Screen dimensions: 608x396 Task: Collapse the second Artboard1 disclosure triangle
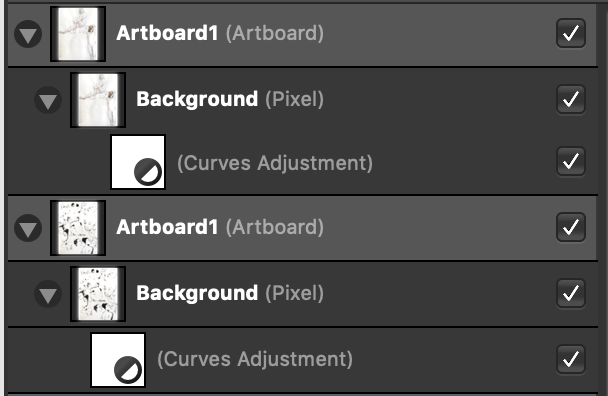pos(28,228)
